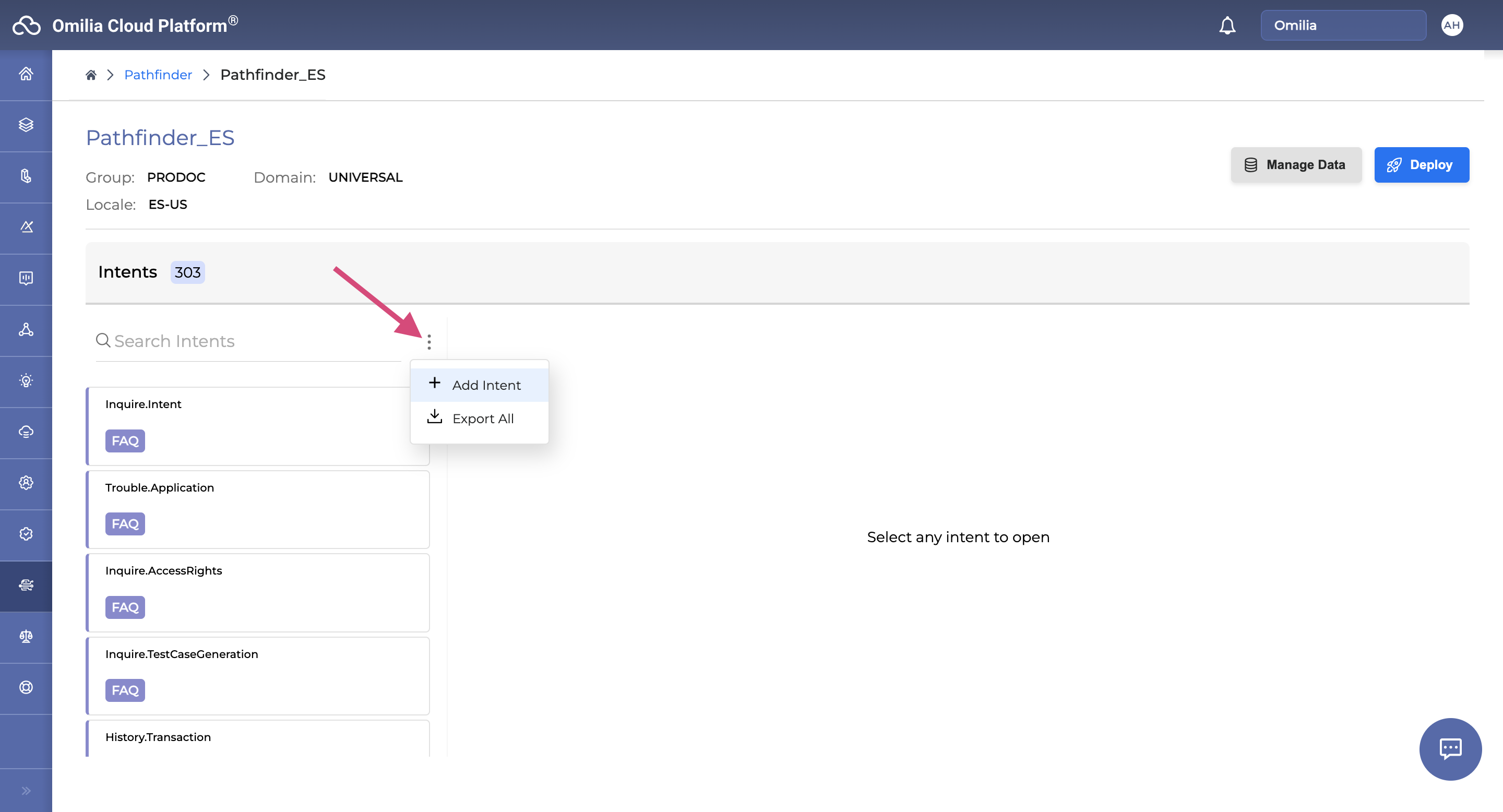Image resolution: width=1503 pixels, height=812 pixels.
Task: Go to the Pathfinder breadcrumb link
Action: tap(158, 75)
